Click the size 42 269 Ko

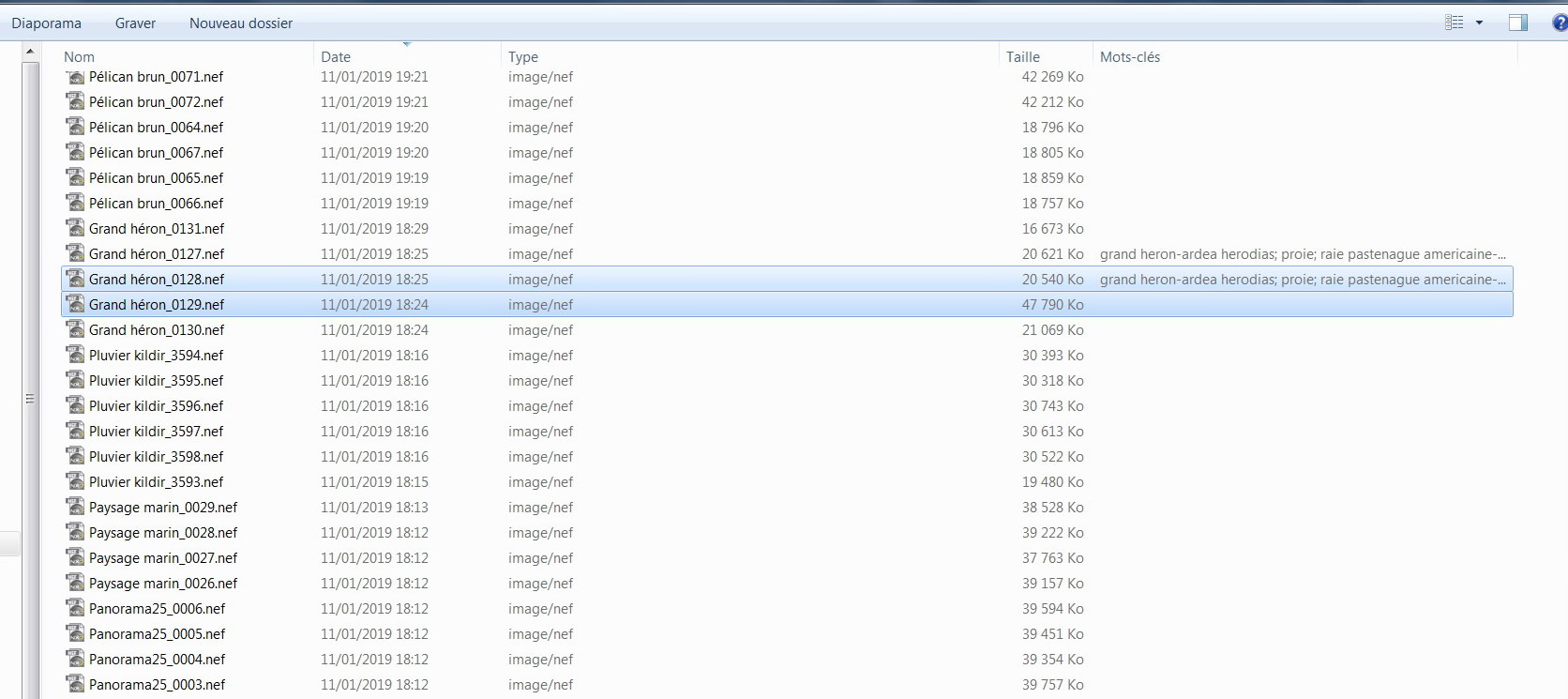point(1052,76)
